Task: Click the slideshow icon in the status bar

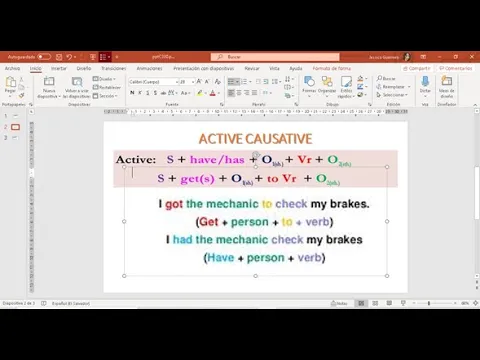Action: point(403,303)
